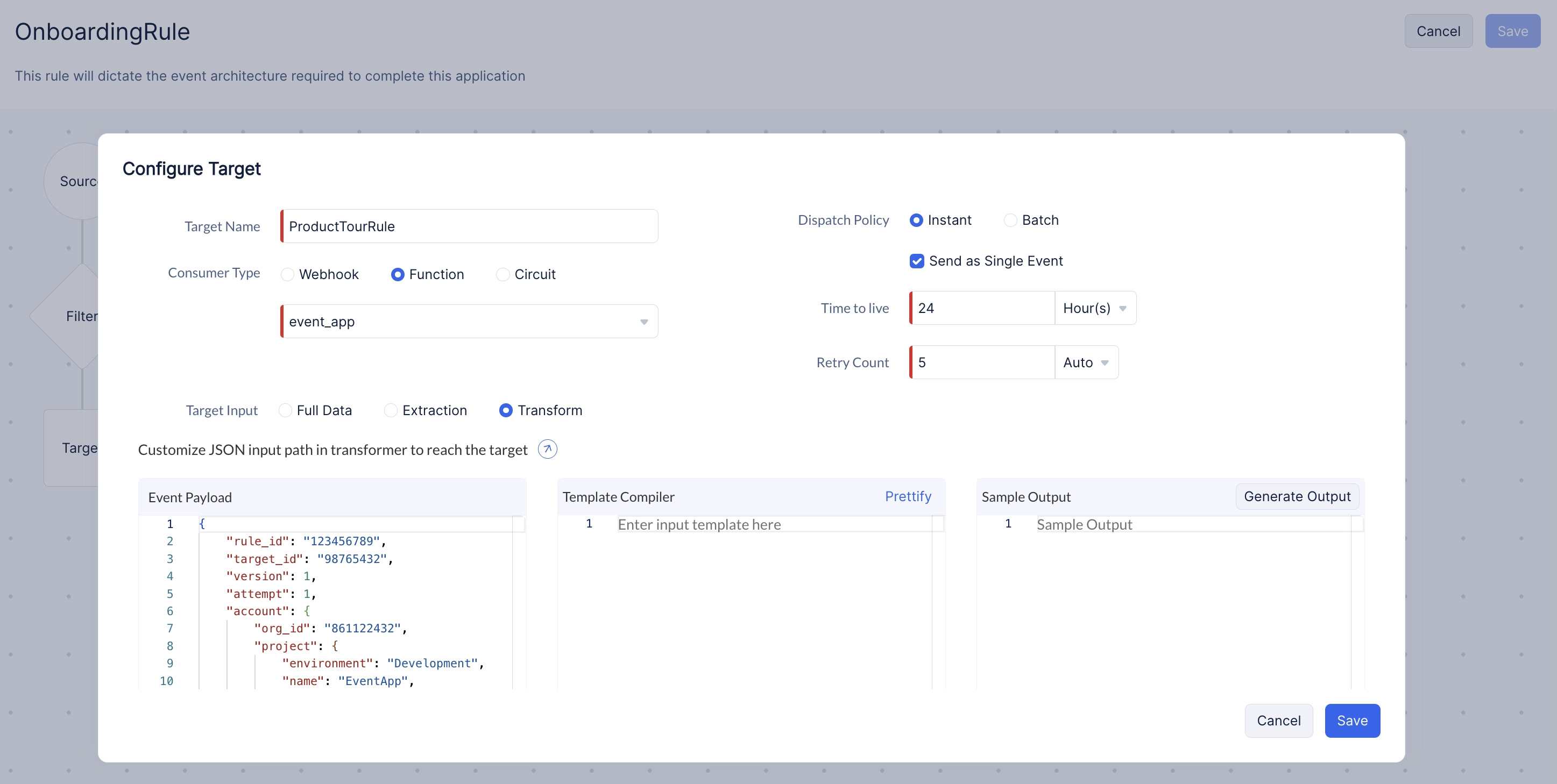1557x784 pixels.
Task: Open the Auto retry mode dropdown
Action: tap(1086, 362)
